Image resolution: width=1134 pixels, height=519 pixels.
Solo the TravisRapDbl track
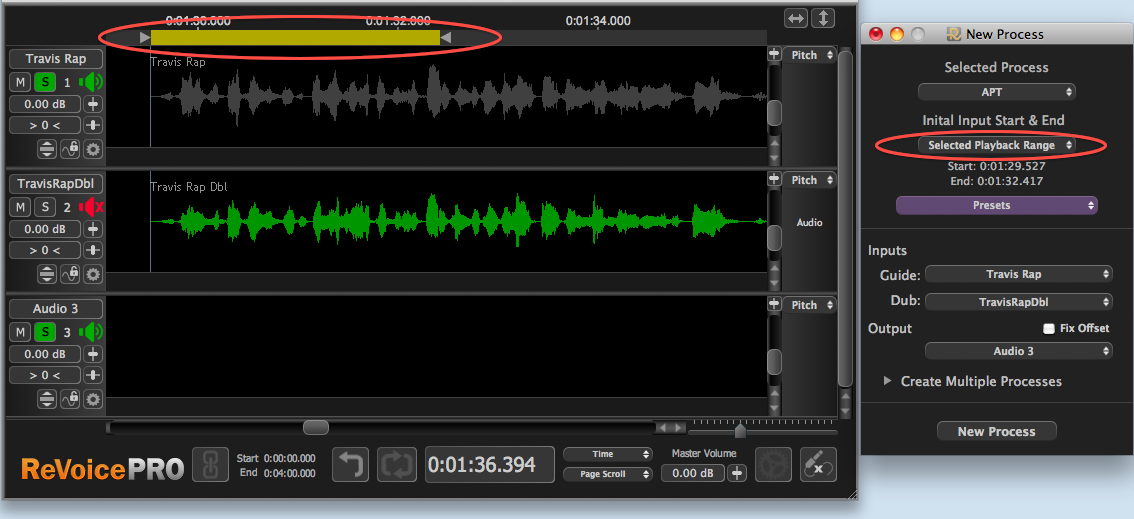45,207
